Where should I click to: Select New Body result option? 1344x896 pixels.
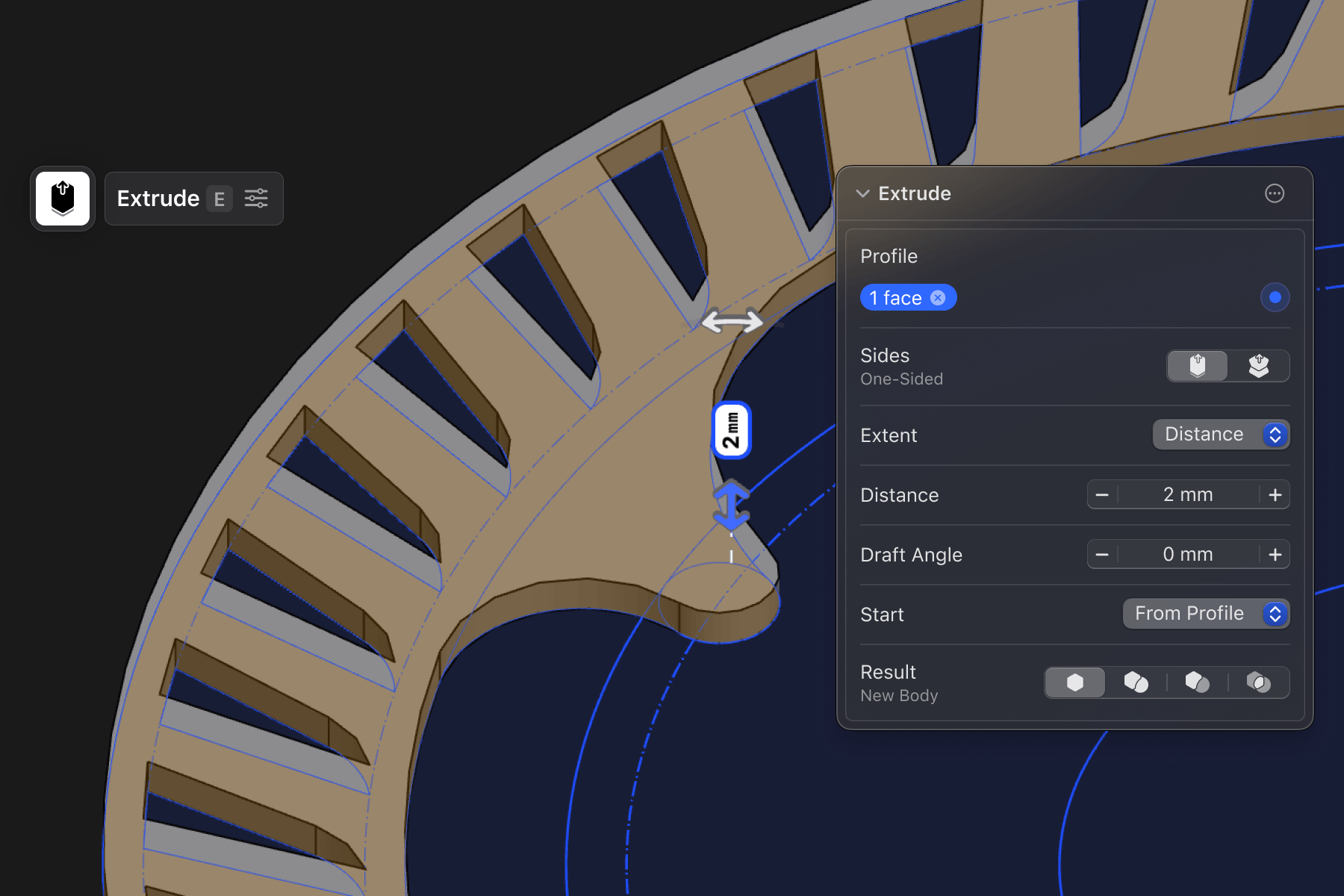click(1075, 682)
